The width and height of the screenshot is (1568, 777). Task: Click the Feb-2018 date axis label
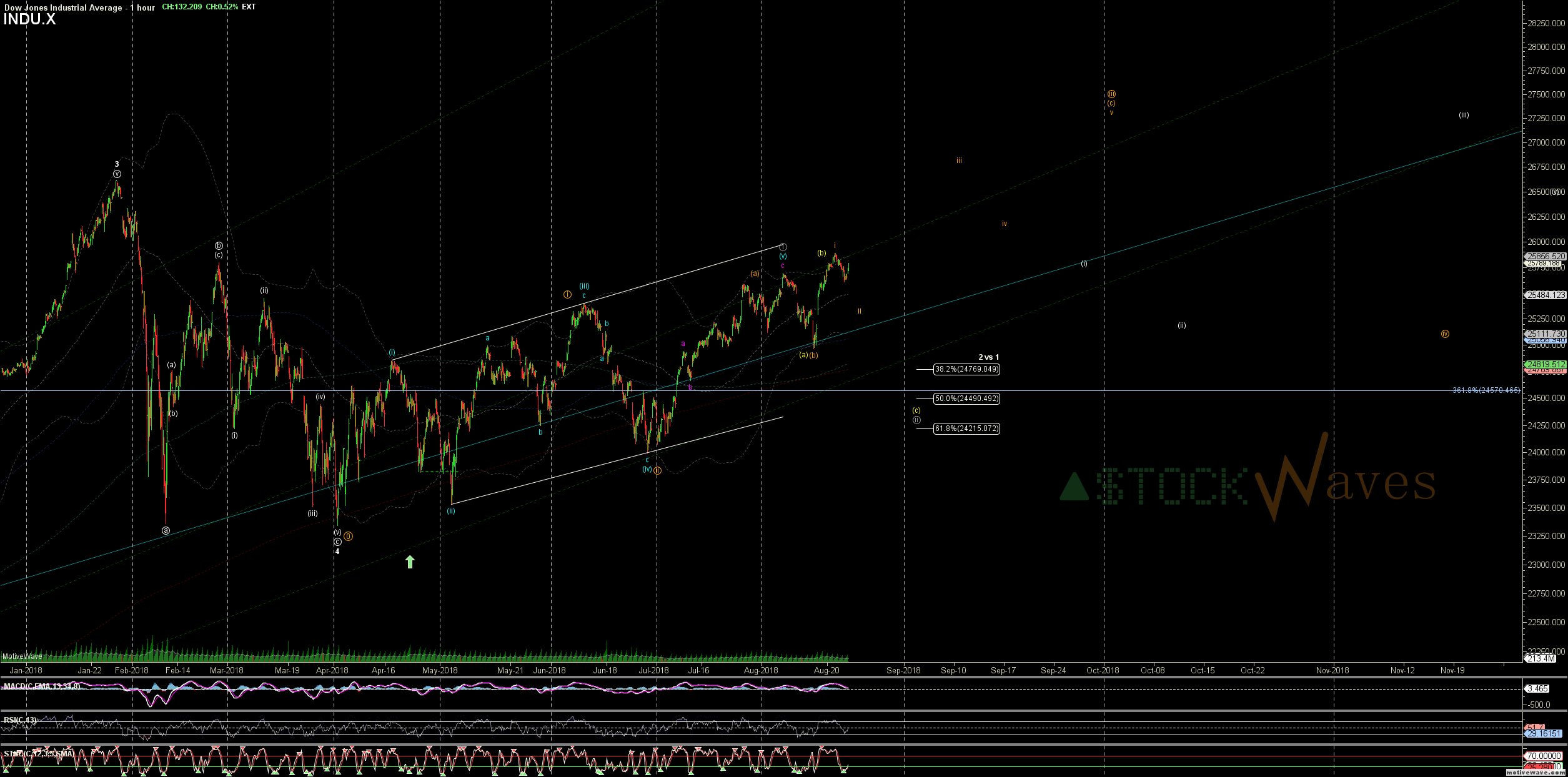click(132, 670)
